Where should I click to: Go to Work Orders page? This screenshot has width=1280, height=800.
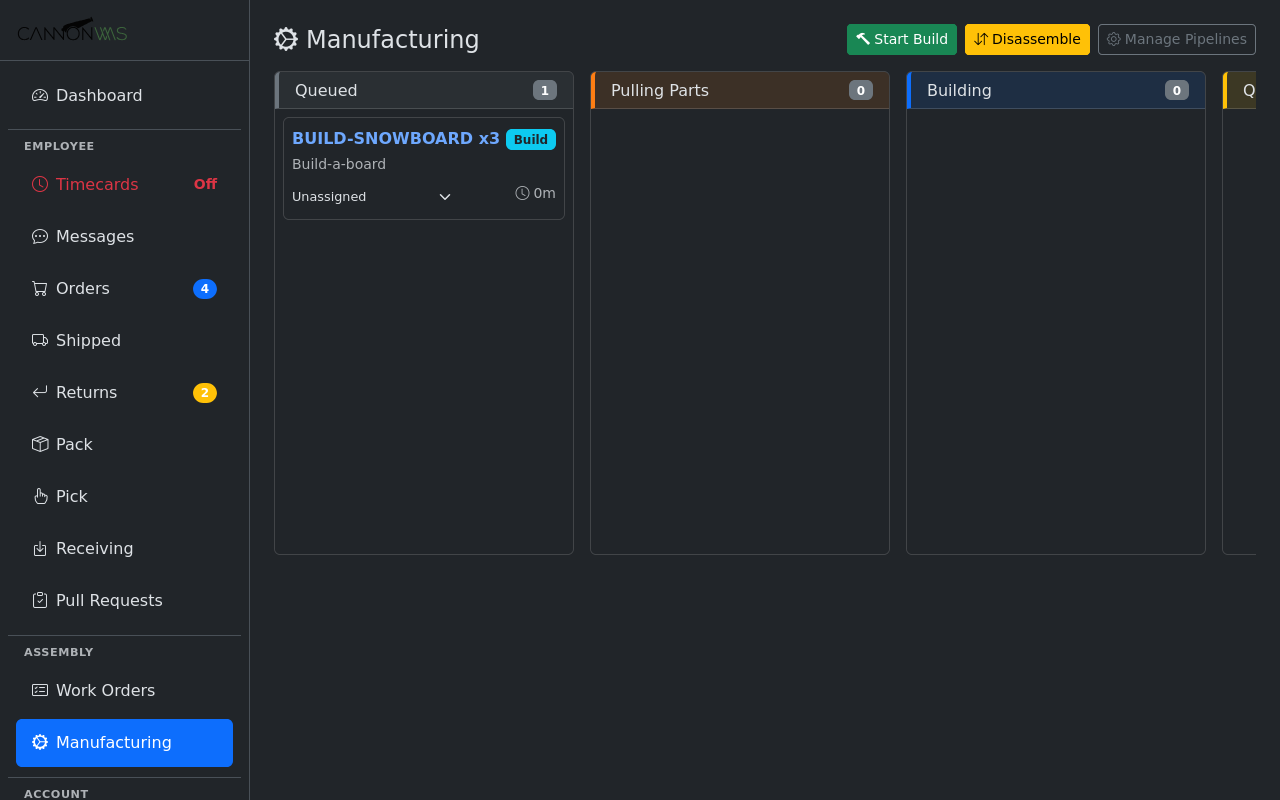pyautogui.click(x=105, y=691)
